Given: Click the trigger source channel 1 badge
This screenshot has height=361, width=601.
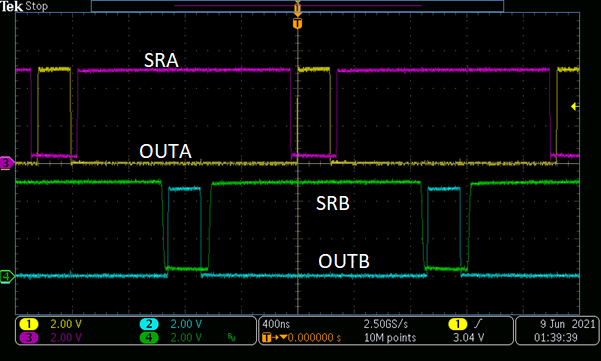Looking at the screenshot, I should pyautogui.click(x=458, y=324).
